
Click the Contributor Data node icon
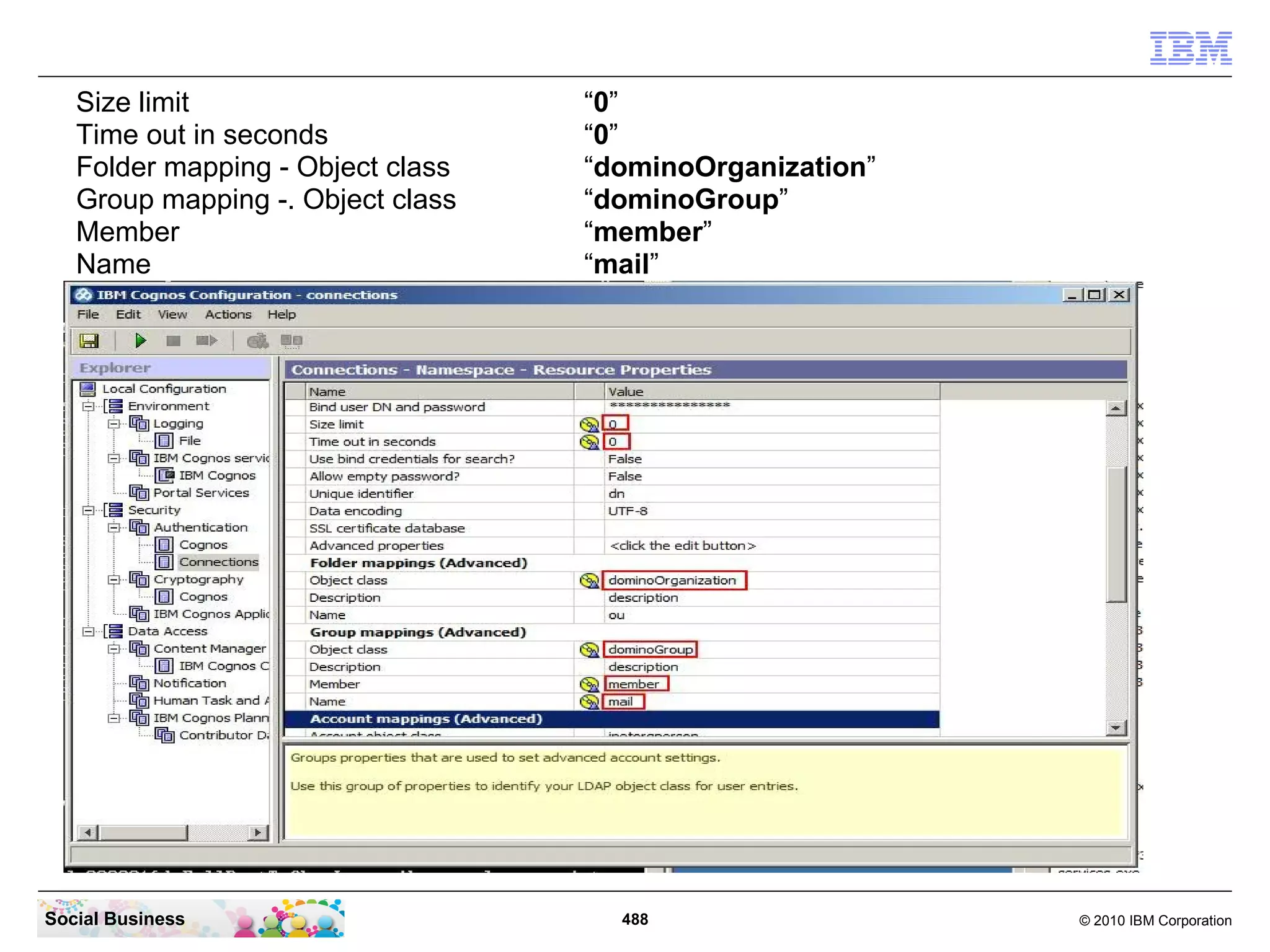[x=164, y=735]
